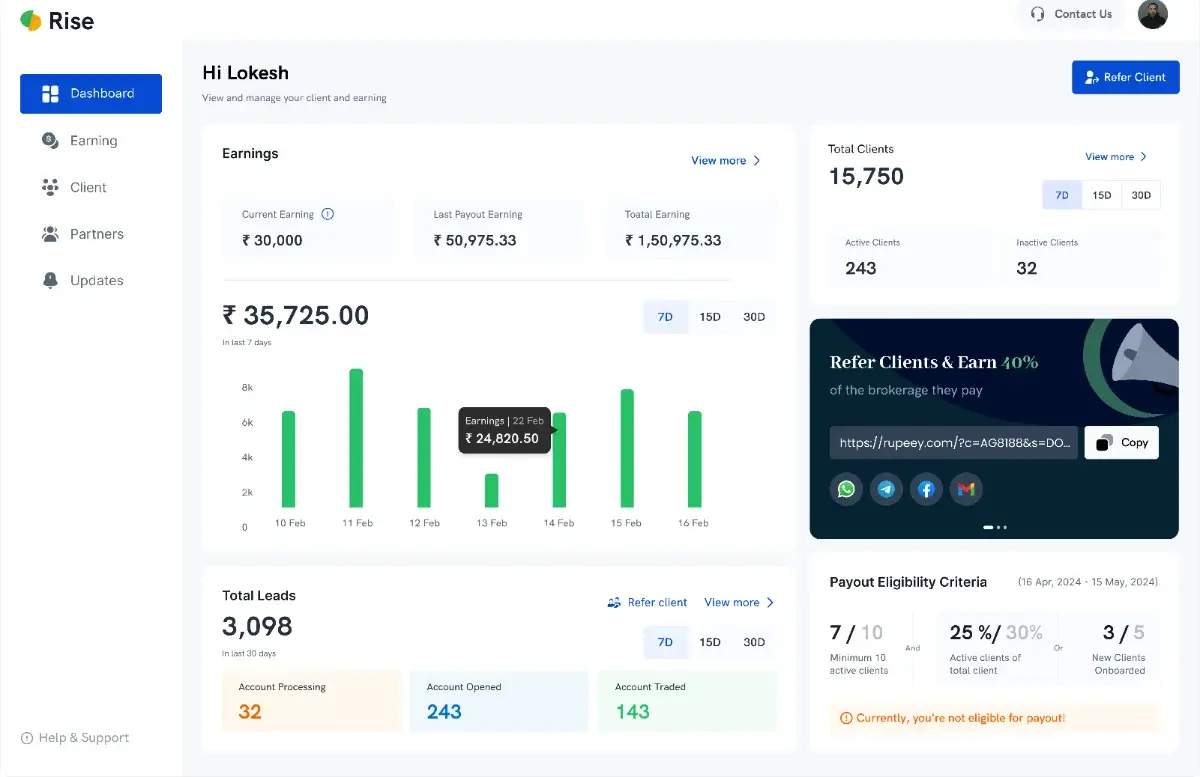Click the Current Earning ₹ 30,000 value
This screenshot has width=1200, height=777.
pos(272,241)
